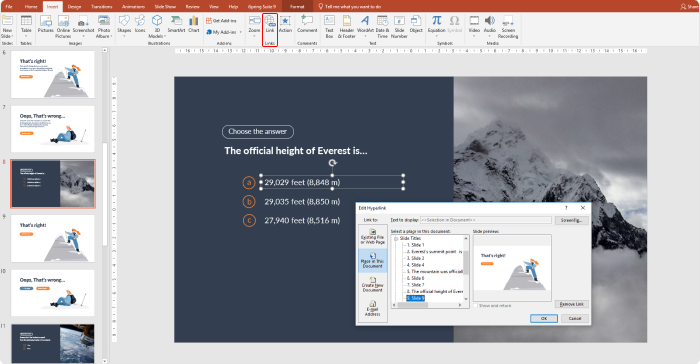The height and width of the screenshot is (364, 700).
Task: Select '9. Slide 9' in list
Action: [416, 298]
